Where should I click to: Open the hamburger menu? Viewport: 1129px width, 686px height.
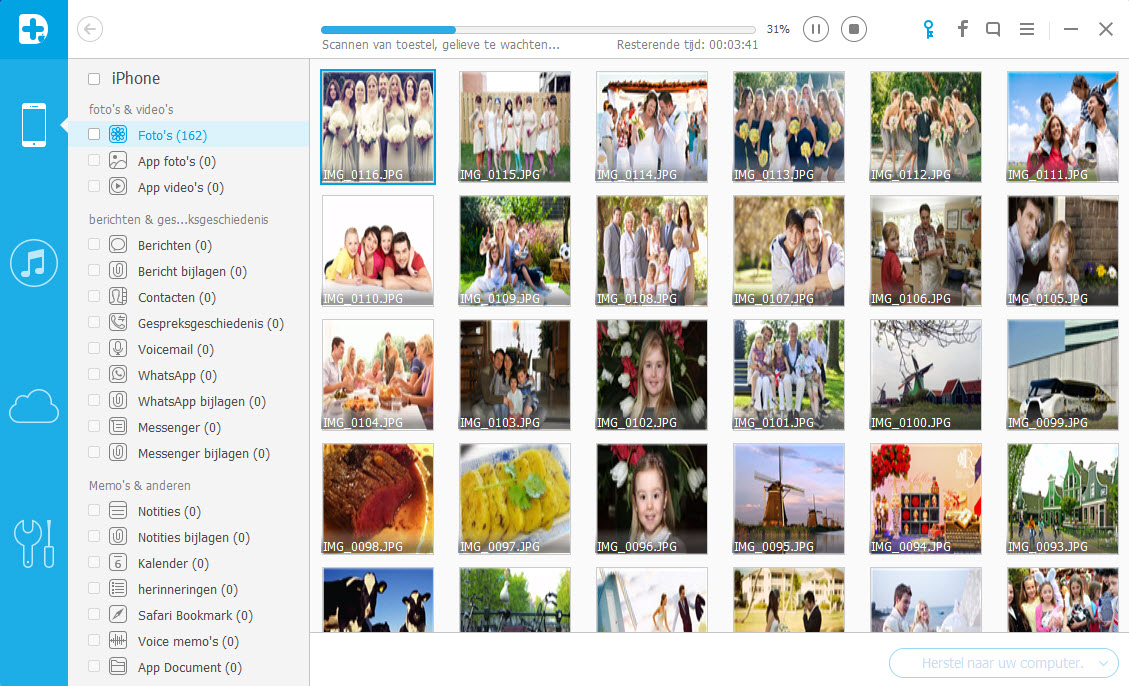click(1027, 29)
